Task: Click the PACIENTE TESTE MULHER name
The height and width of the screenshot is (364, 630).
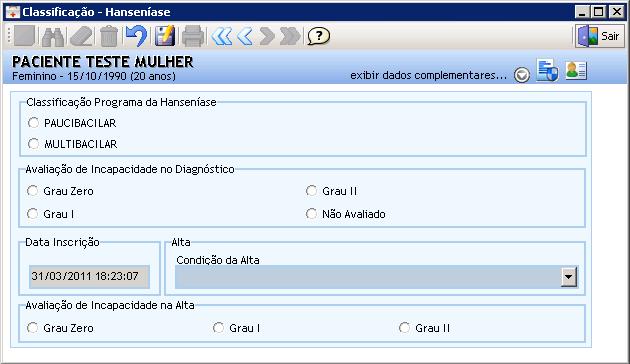Action: (x=102, y=62)
